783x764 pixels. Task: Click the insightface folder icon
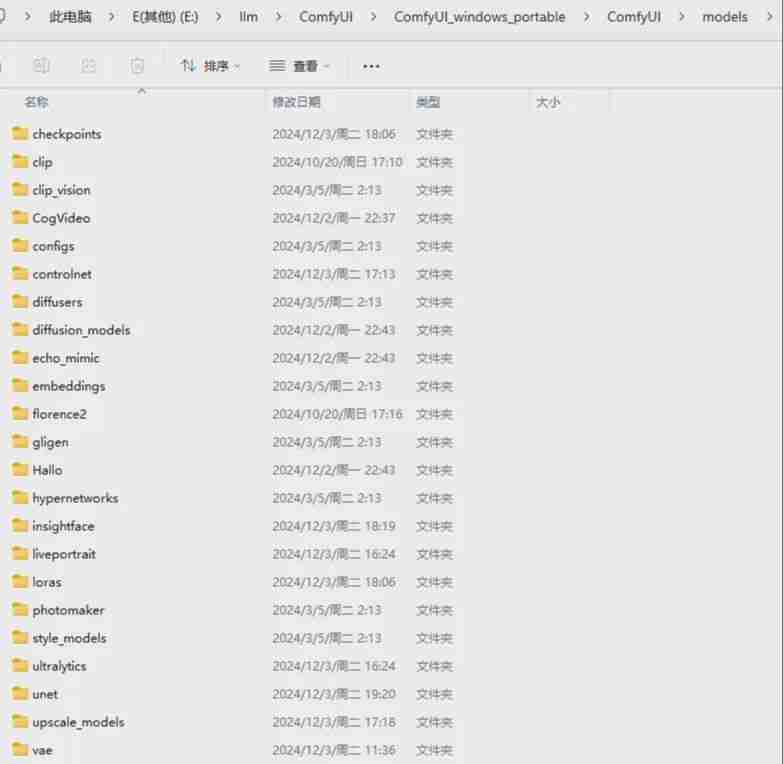pos(20,525)
